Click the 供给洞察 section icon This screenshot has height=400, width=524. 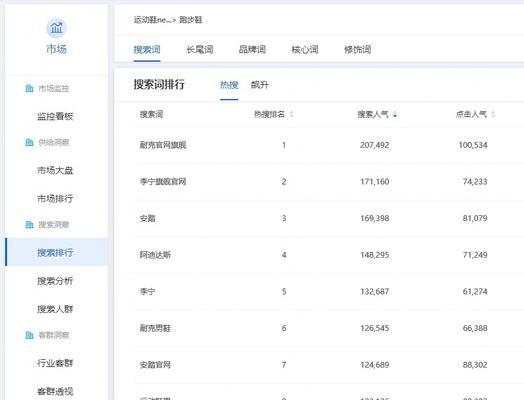tap(29, 143)
